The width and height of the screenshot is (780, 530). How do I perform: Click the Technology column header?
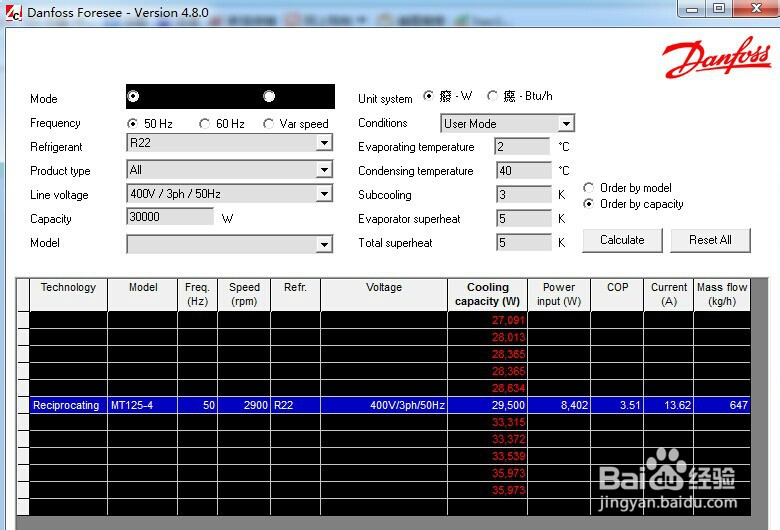[68, 295]
